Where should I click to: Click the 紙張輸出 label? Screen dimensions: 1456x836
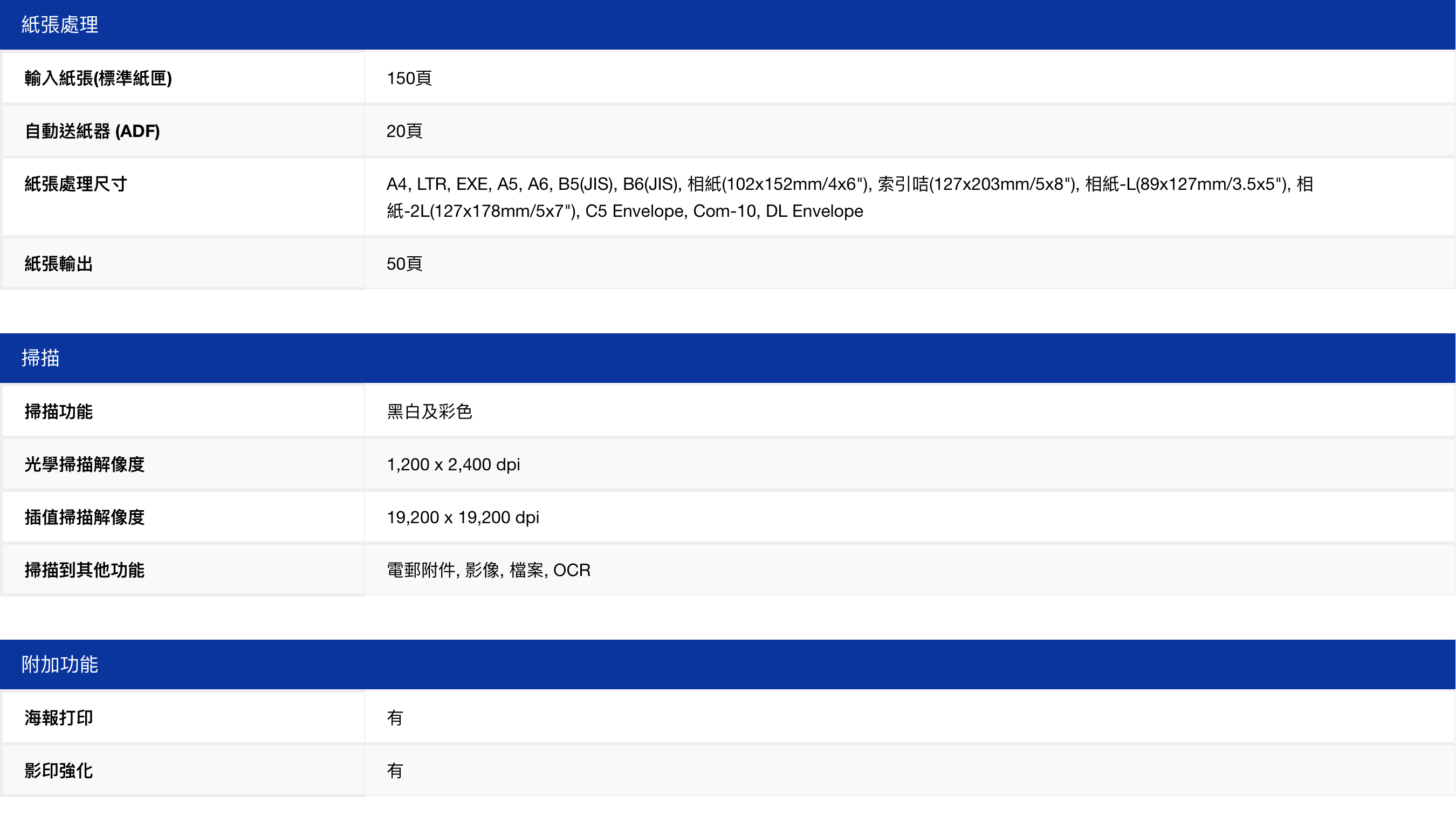[59, 264]
